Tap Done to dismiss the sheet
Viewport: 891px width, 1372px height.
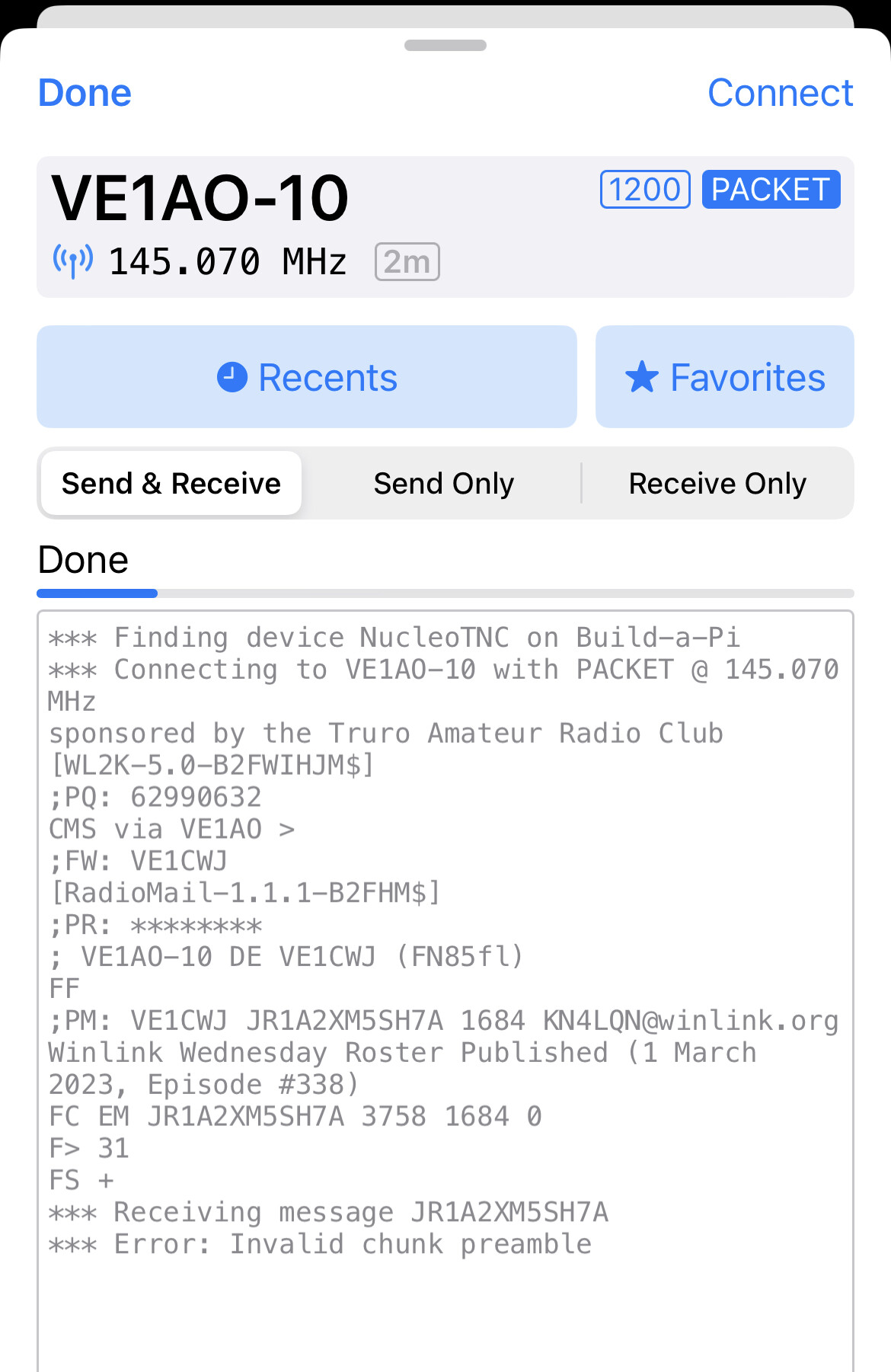pos(85,93)
